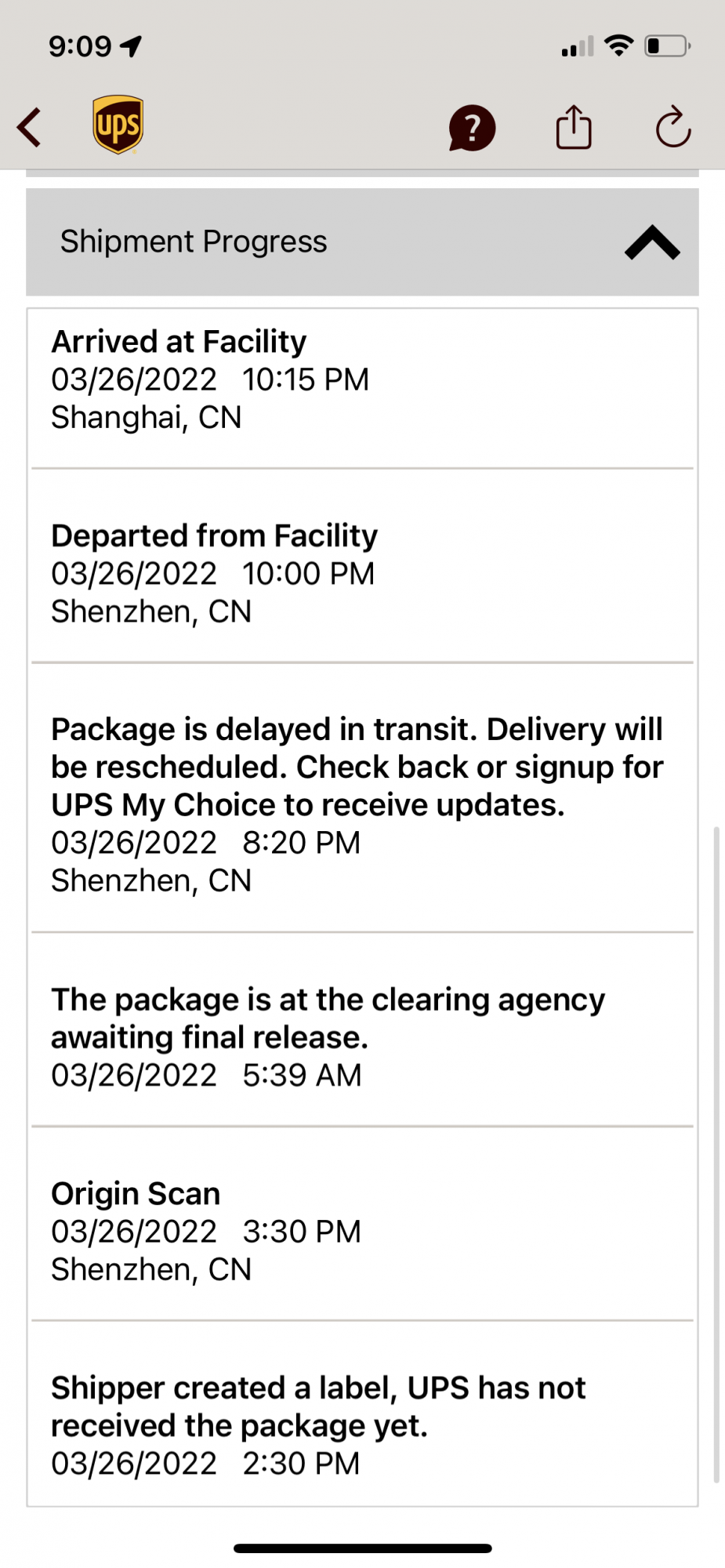Tap the Wi-Fi status icon
This screenshot has width=725, height=1568.
pos(619,45)
